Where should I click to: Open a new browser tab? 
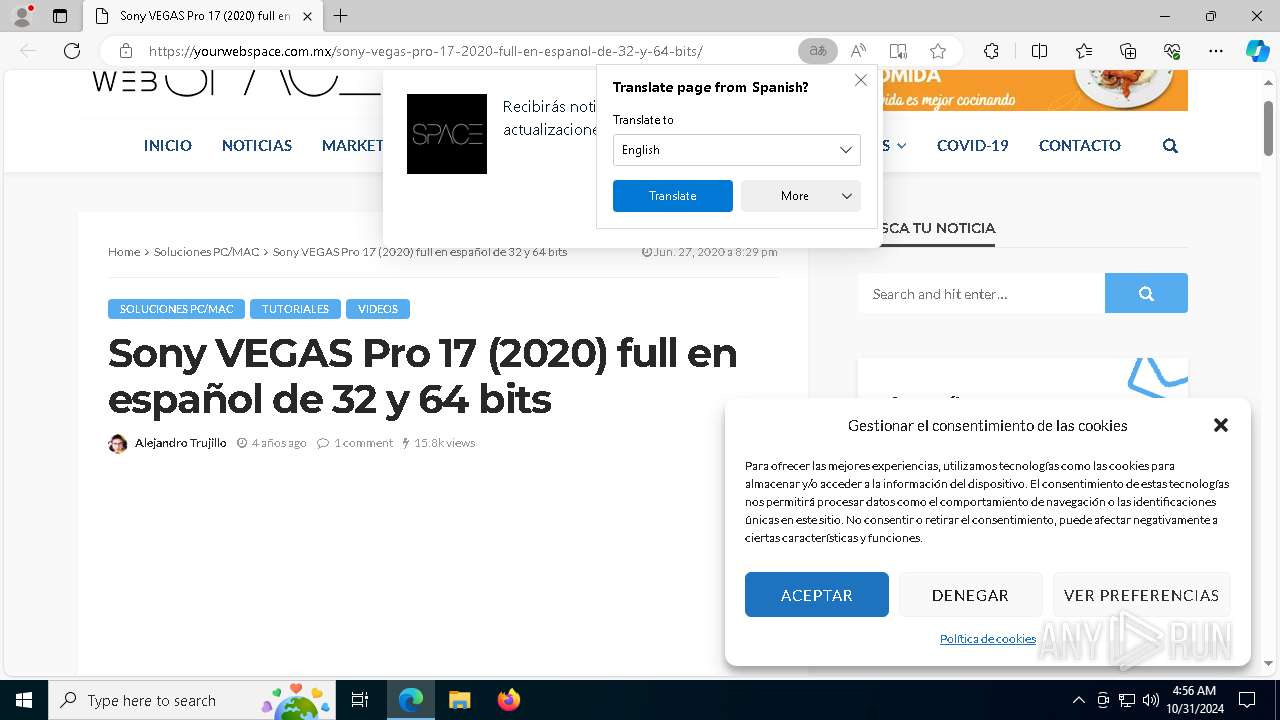(x=340, y=16)
